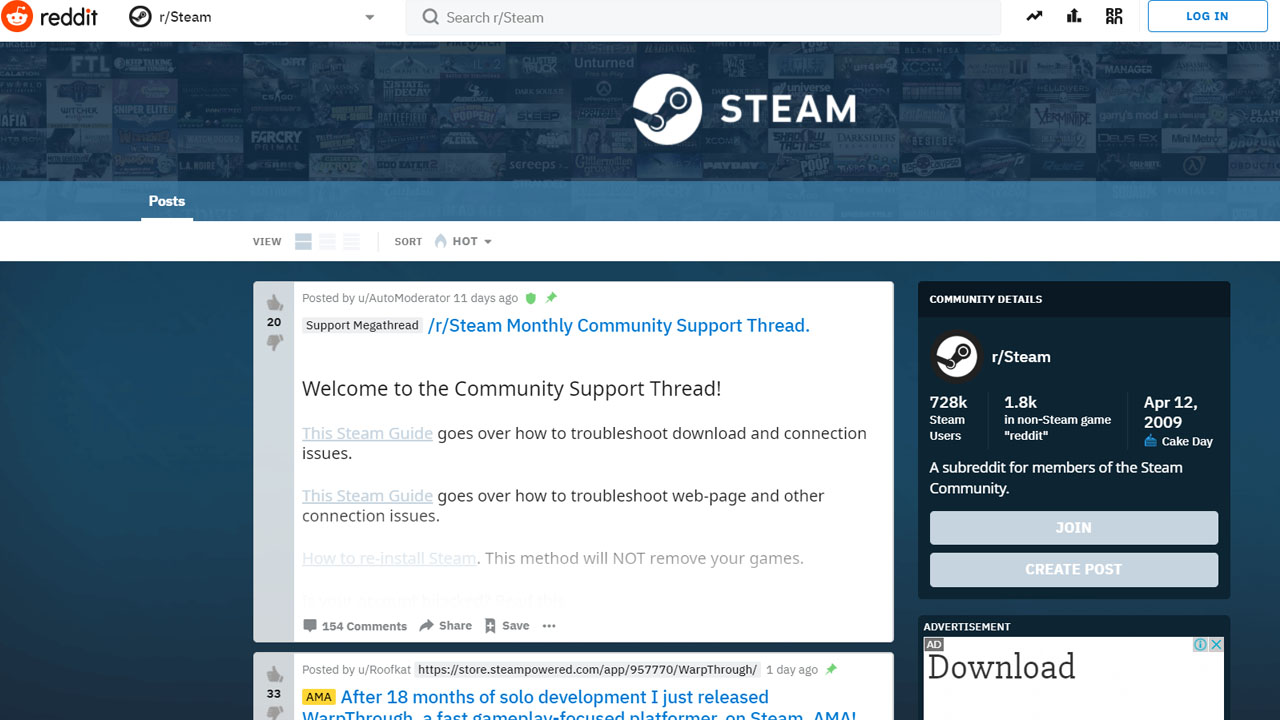Downvote the Community Support Thread post
This screenshot has height=720, width=1280.
[x=274, y=343]
